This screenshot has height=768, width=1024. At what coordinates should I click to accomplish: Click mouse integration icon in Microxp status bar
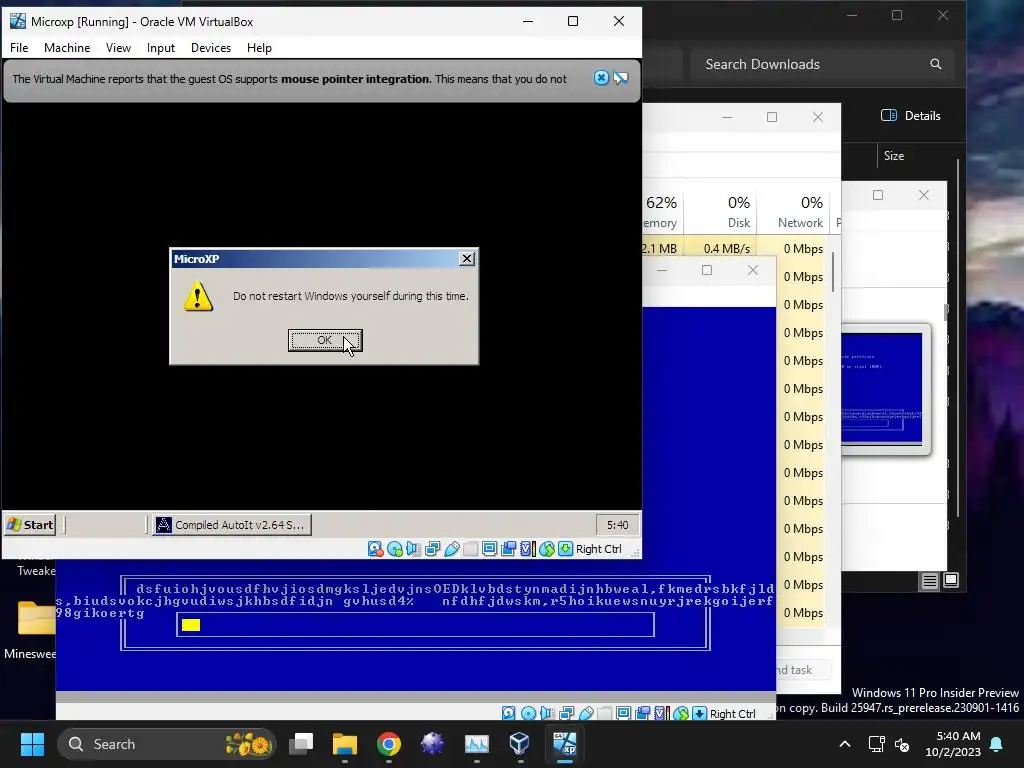(547, 549)
